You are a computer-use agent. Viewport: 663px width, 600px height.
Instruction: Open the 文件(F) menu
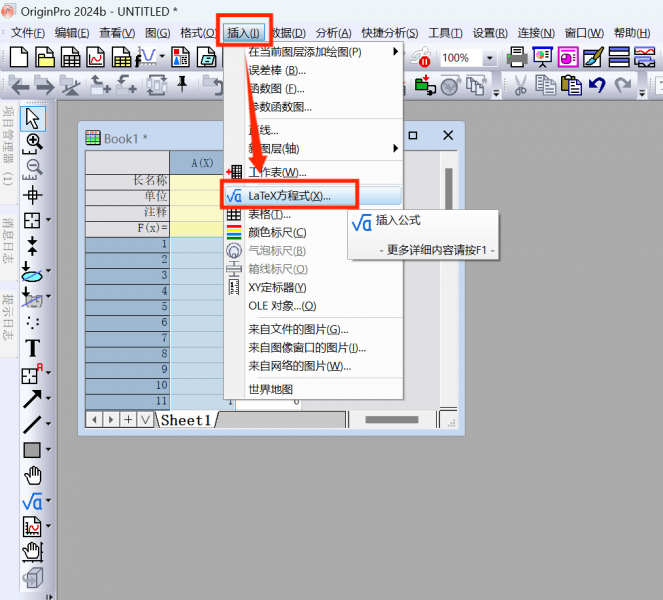(27, 33)
